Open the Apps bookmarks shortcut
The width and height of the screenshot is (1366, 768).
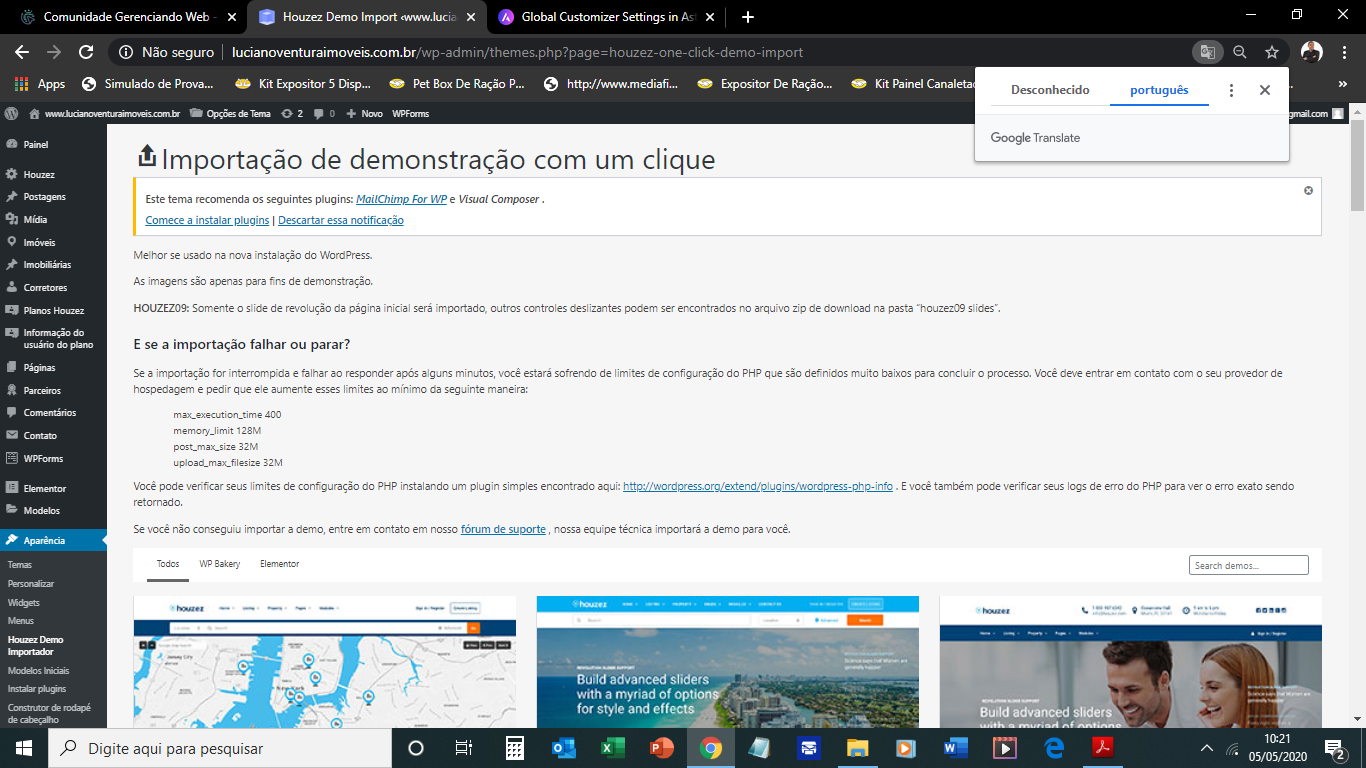point(40,84)
